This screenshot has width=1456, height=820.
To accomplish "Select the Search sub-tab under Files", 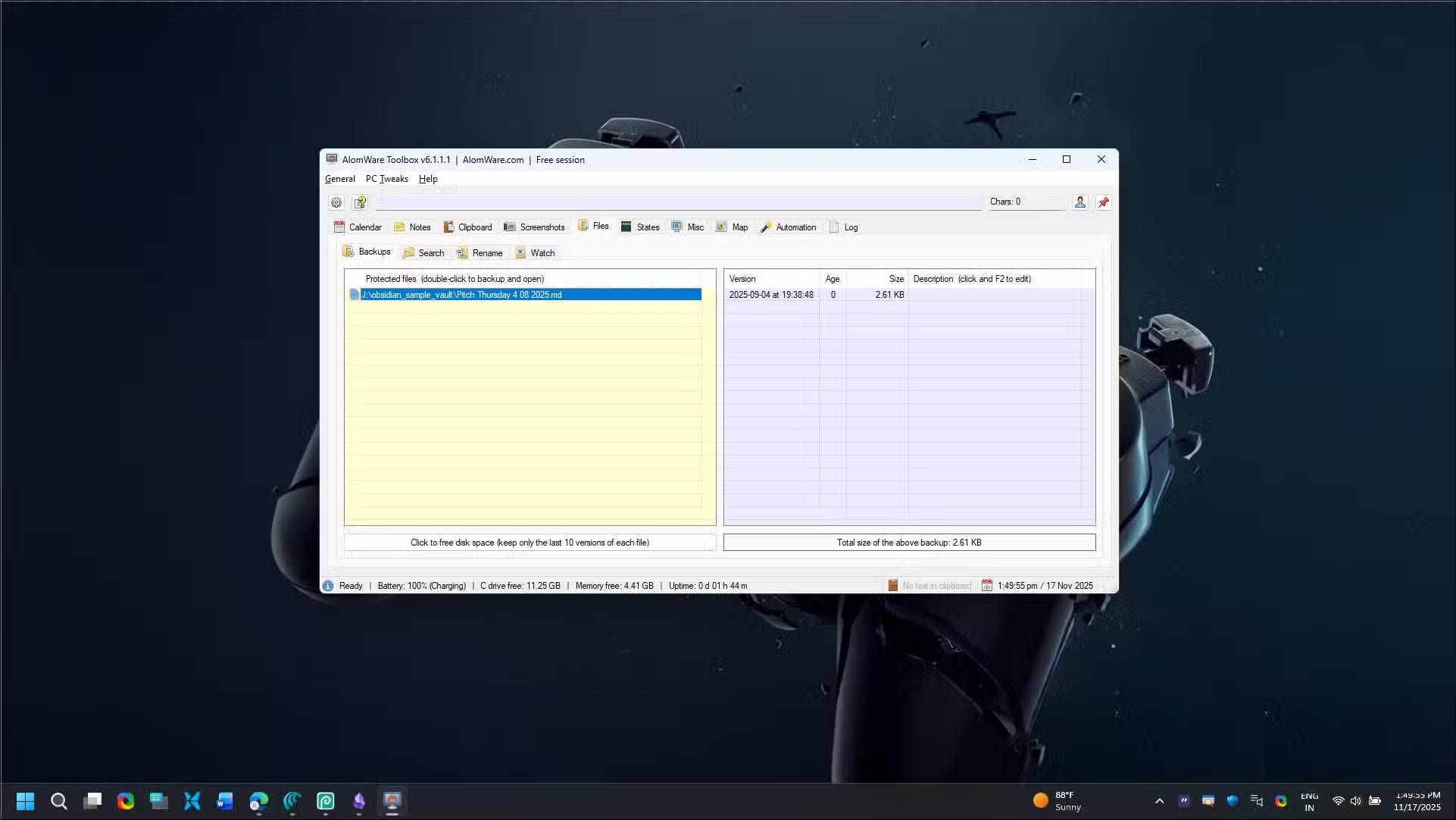I will (423, 253).
